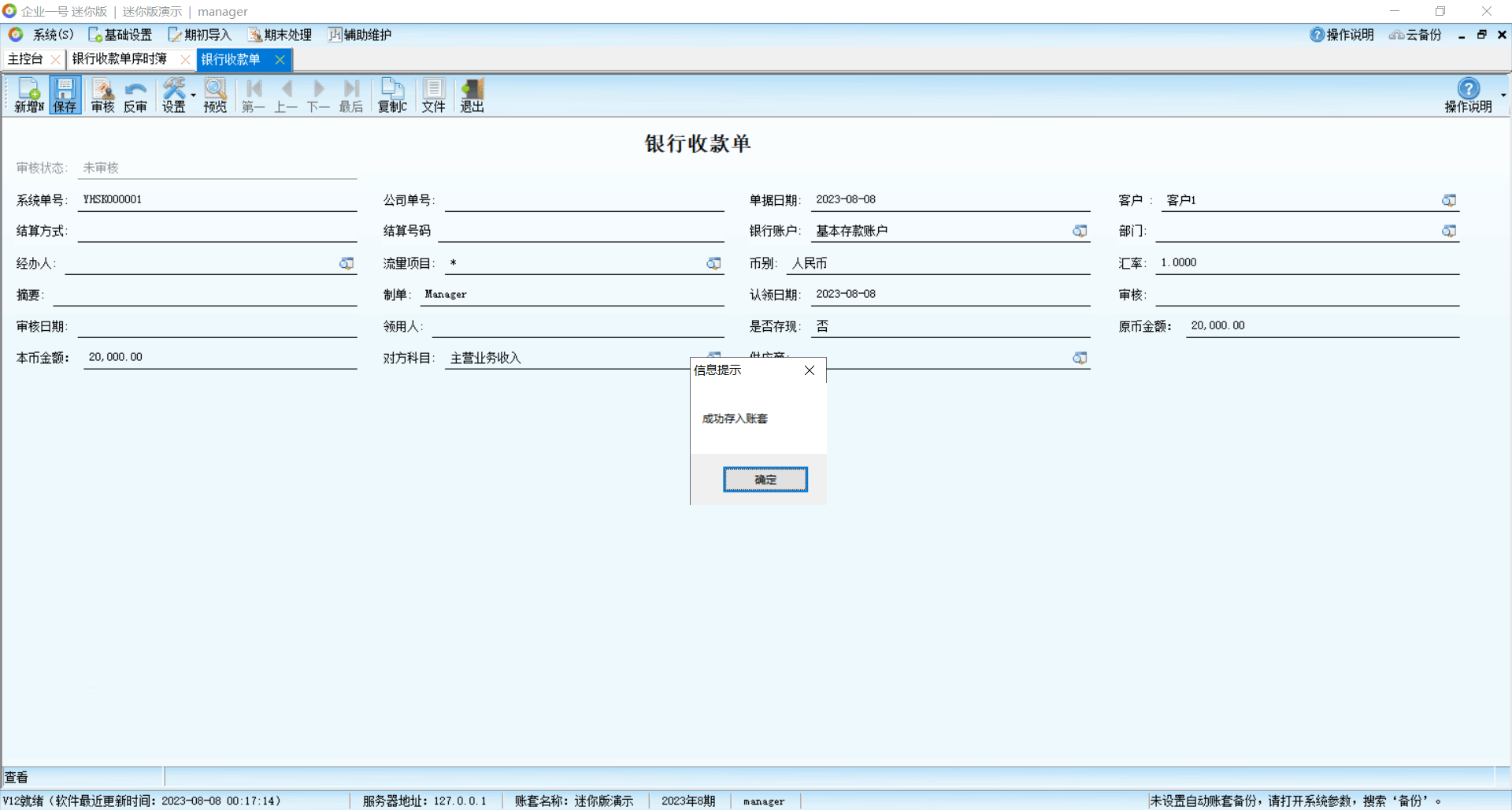This screenshot has width=1512, height=810.
Task: Open the 流量项目 lookup selector
Action: [x=713, y=263]
